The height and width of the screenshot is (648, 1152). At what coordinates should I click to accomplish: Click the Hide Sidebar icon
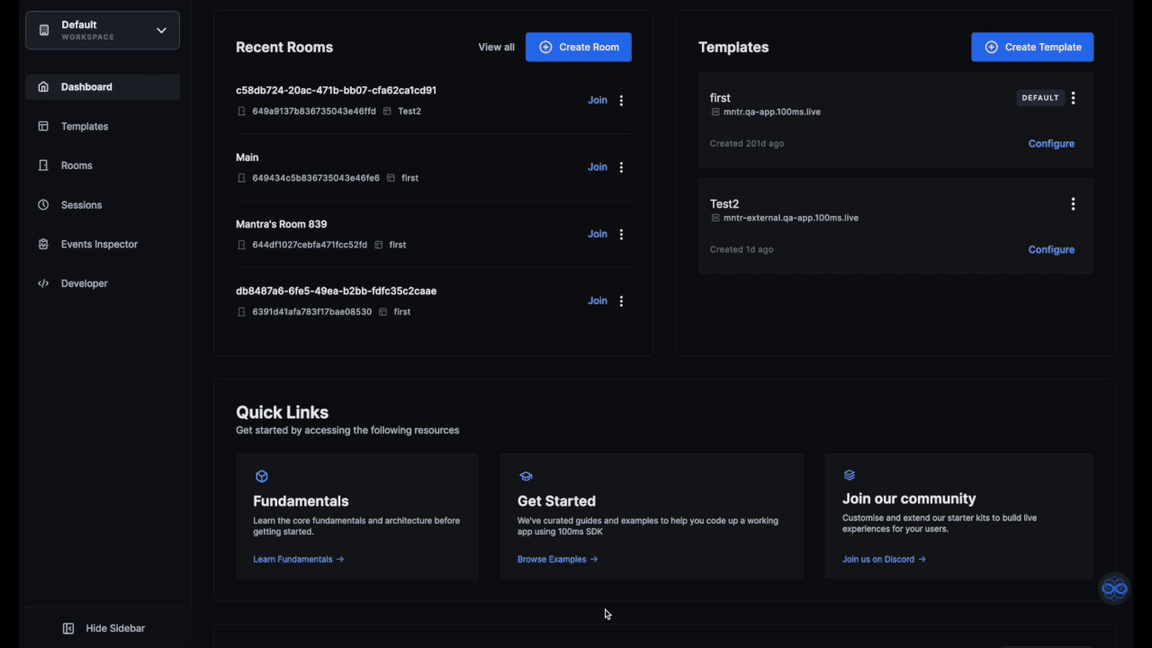pos(68,628)
